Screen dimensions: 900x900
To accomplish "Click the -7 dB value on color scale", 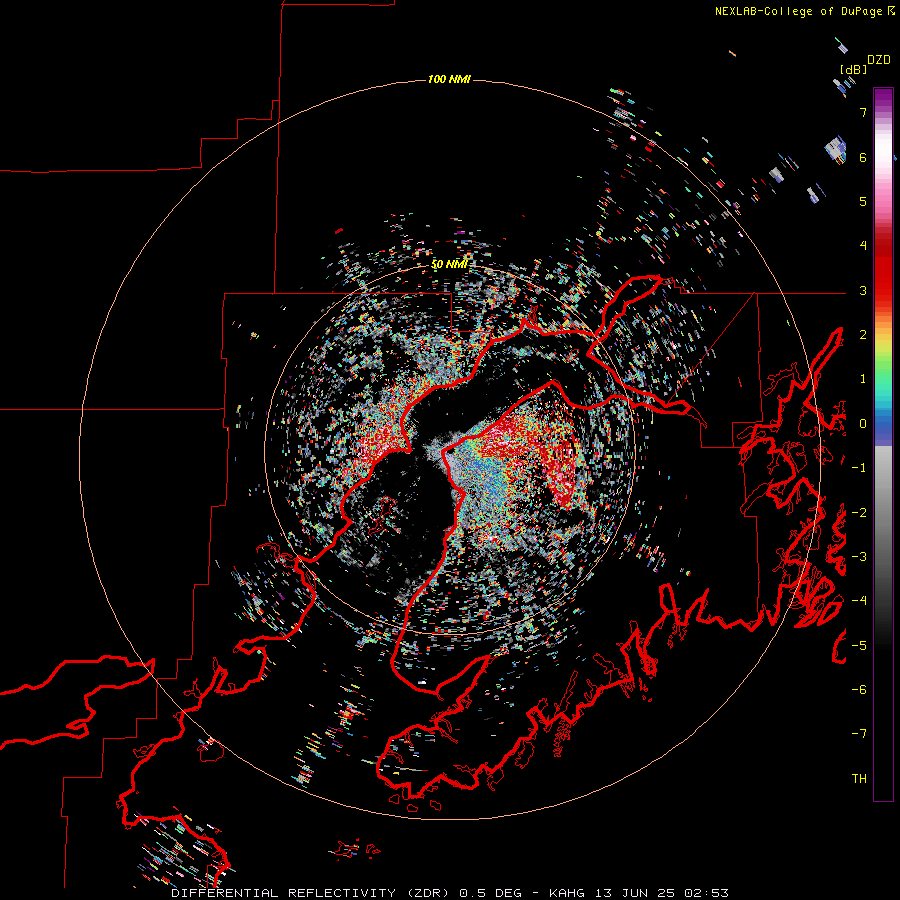I will point(859,734).
